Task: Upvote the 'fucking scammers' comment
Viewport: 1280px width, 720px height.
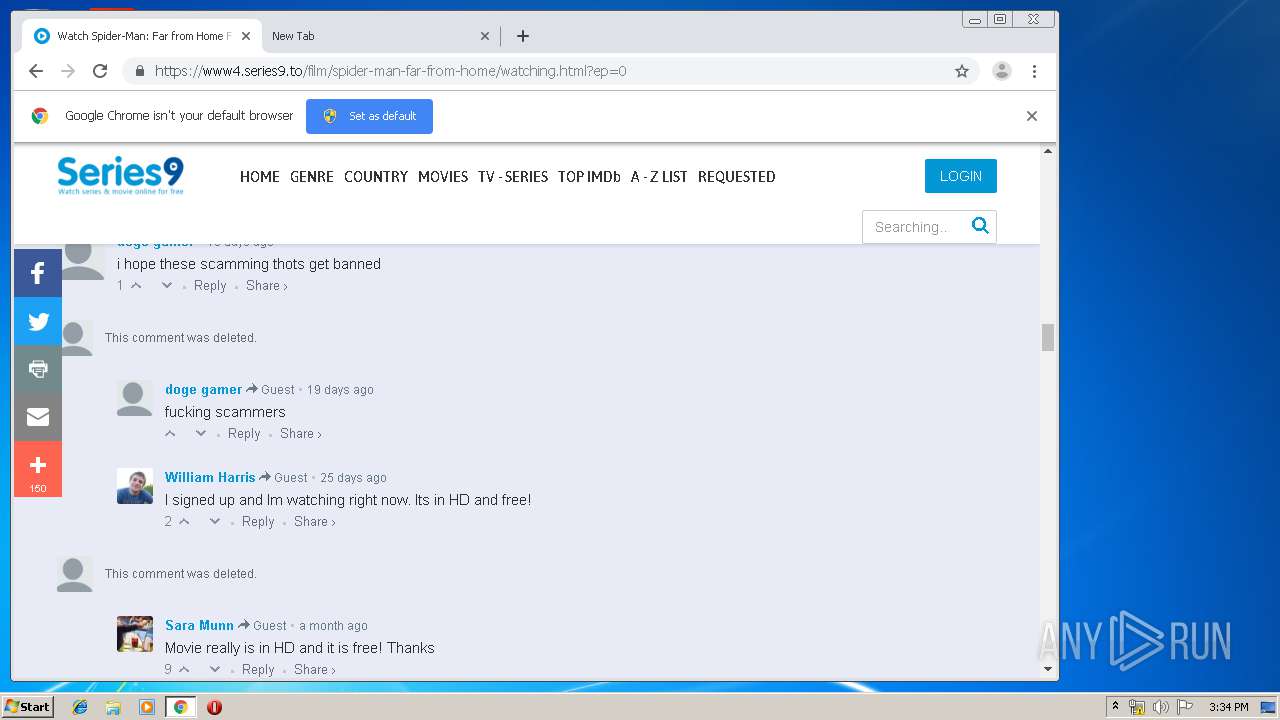Action: point(170,434)
